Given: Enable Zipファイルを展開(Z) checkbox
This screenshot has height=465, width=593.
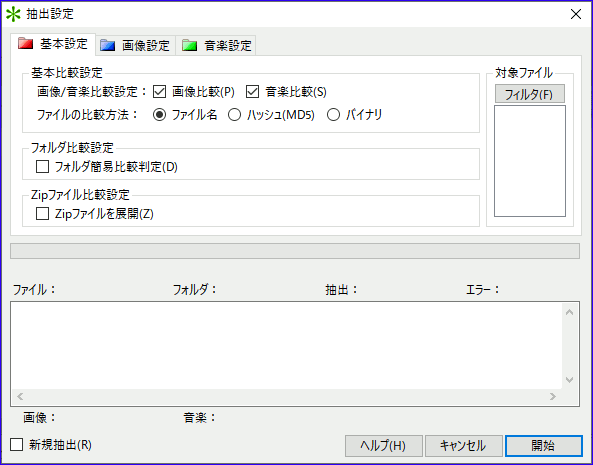Looking at the screenshot, I should click(42, 214).
